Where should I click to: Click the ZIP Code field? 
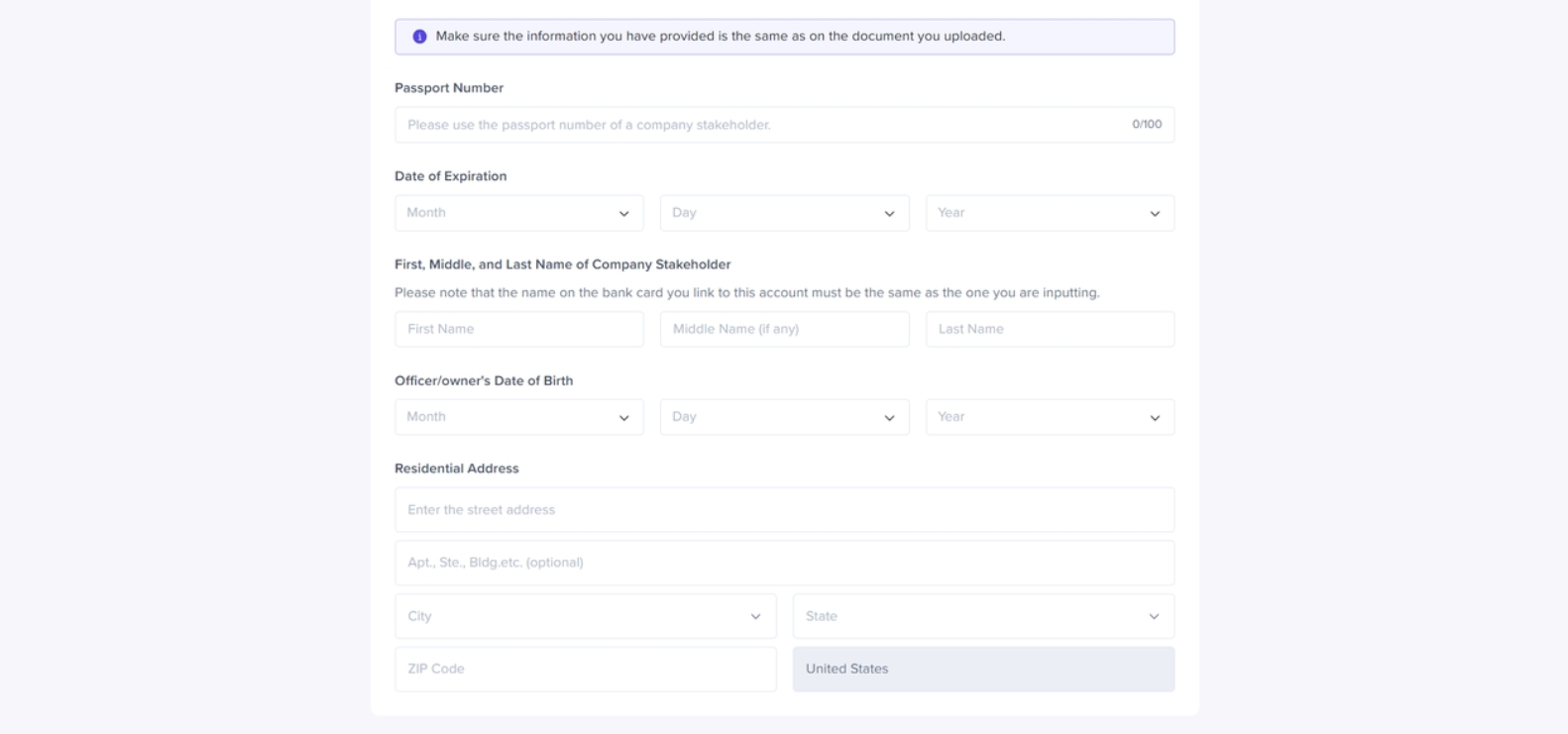click(585, 670)
